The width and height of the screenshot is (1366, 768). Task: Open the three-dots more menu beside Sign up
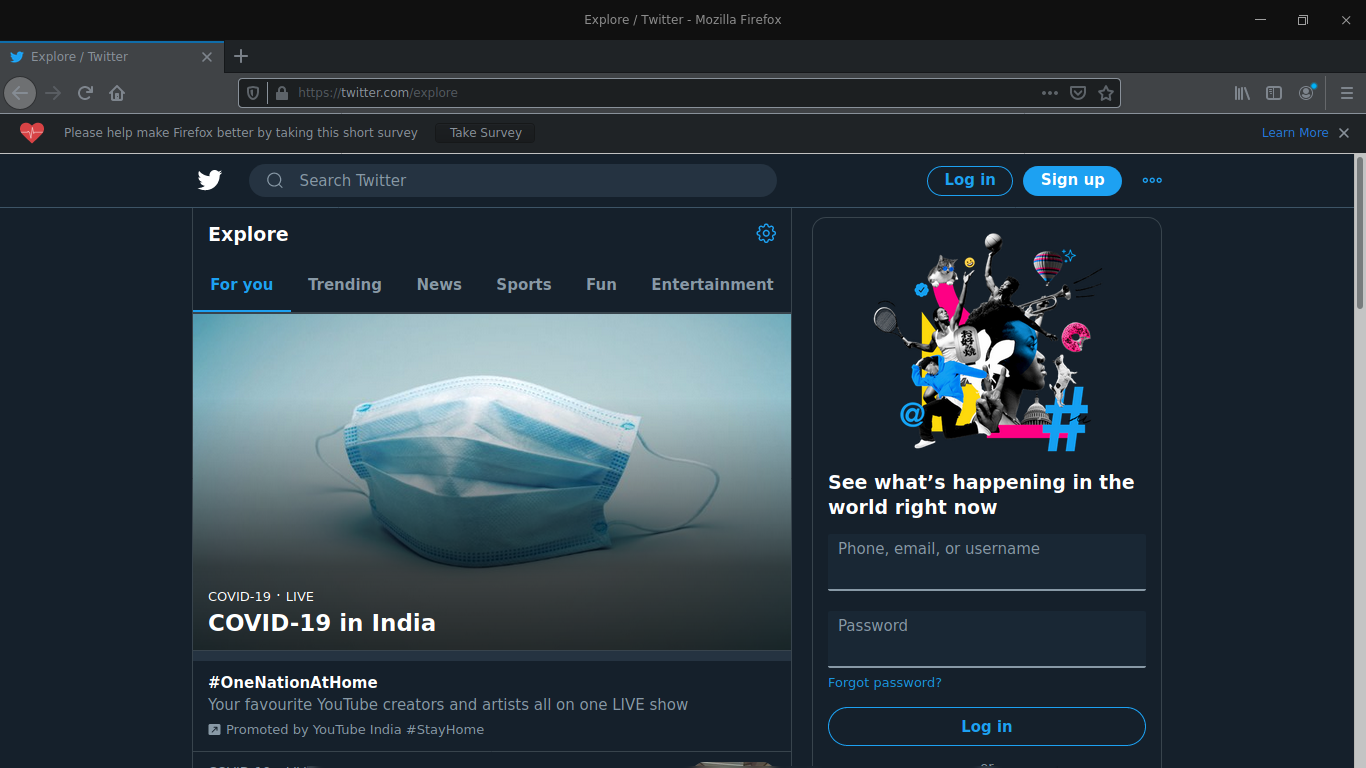coord(1152,180)
